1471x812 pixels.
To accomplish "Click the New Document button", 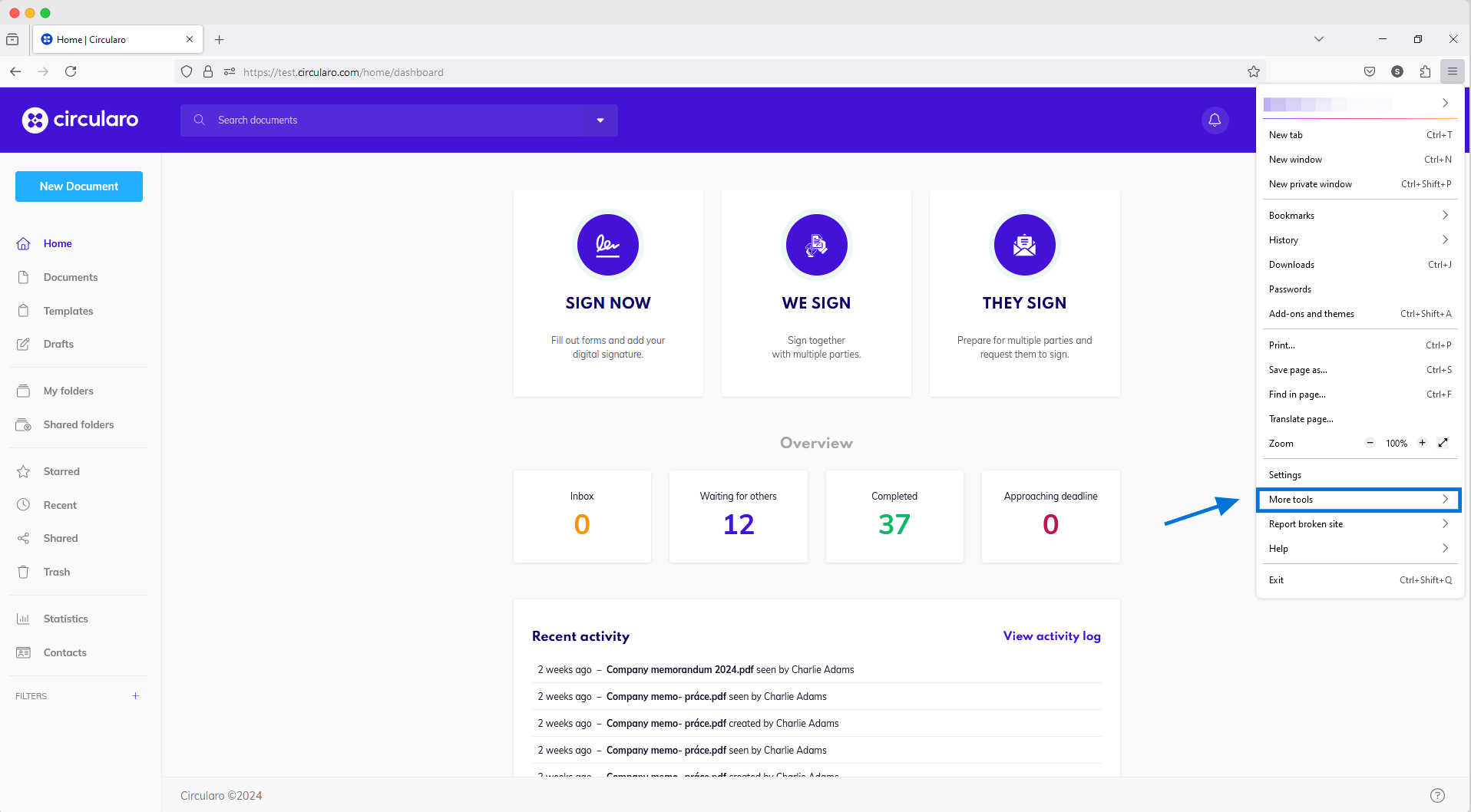I will point(78,186).
